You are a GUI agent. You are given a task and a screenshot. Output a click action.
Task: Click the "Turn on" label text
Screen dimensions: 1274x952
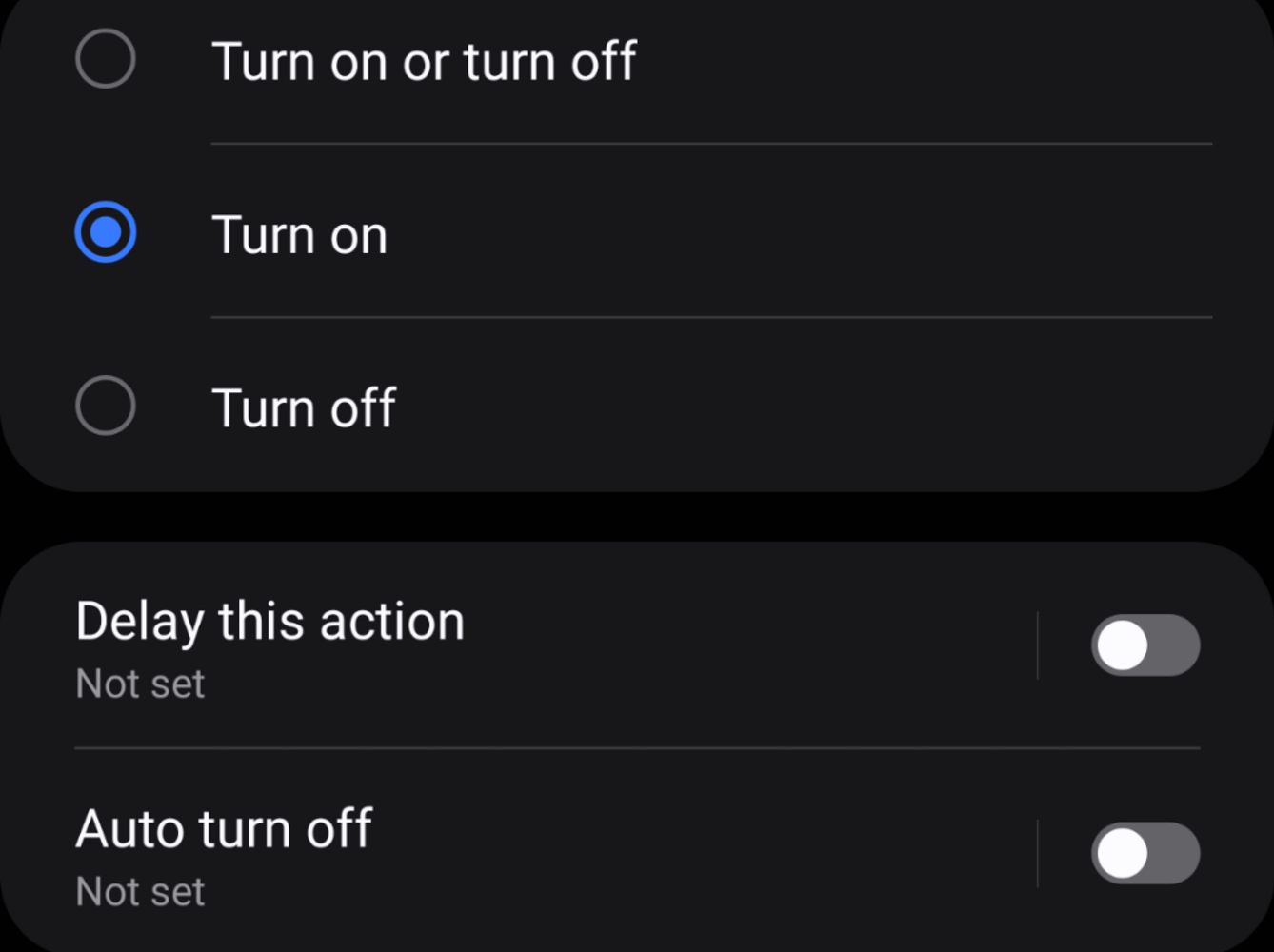coord(300,234)
